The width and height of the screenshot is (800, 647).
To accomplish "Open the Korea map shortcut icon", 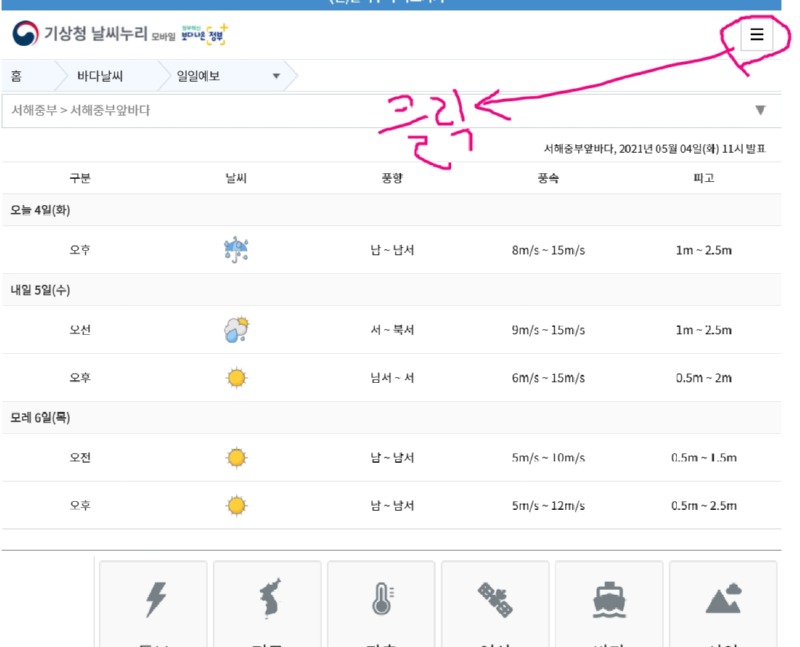I will [x=268, y=600].
